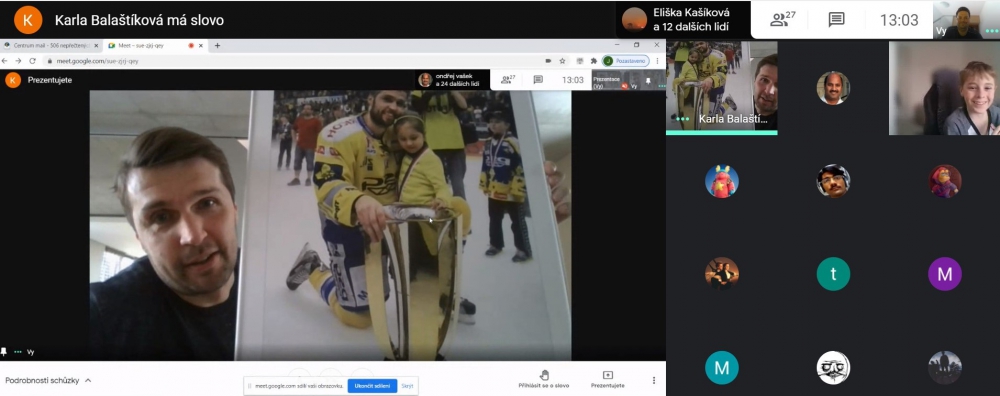The width and height of the screenshot is (1000, 396).
Task: Click the Skrýt link on the sharing bar
Action: coord(407,386)
